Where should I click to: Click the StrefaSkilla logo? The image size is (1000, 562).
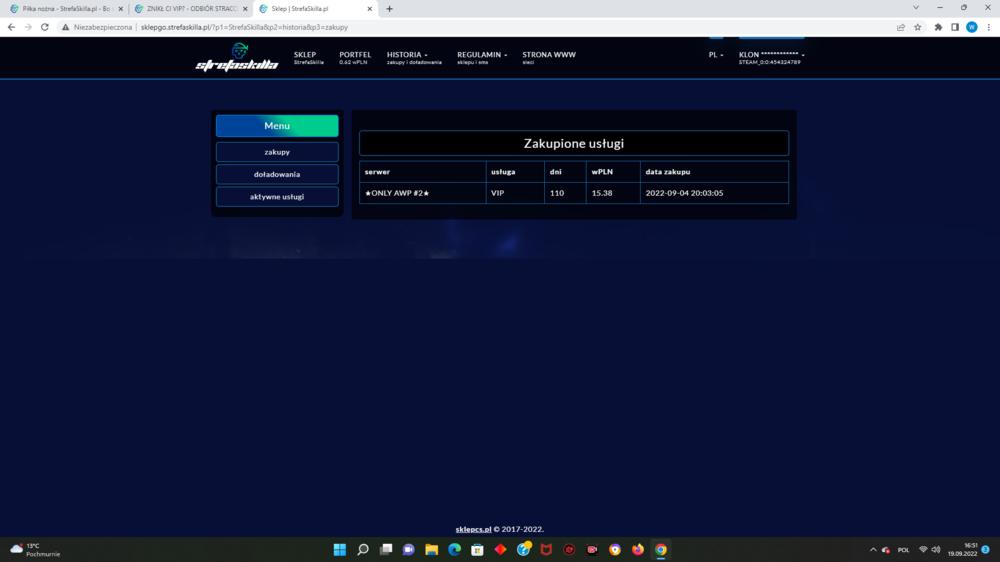[x=237, y=57]
